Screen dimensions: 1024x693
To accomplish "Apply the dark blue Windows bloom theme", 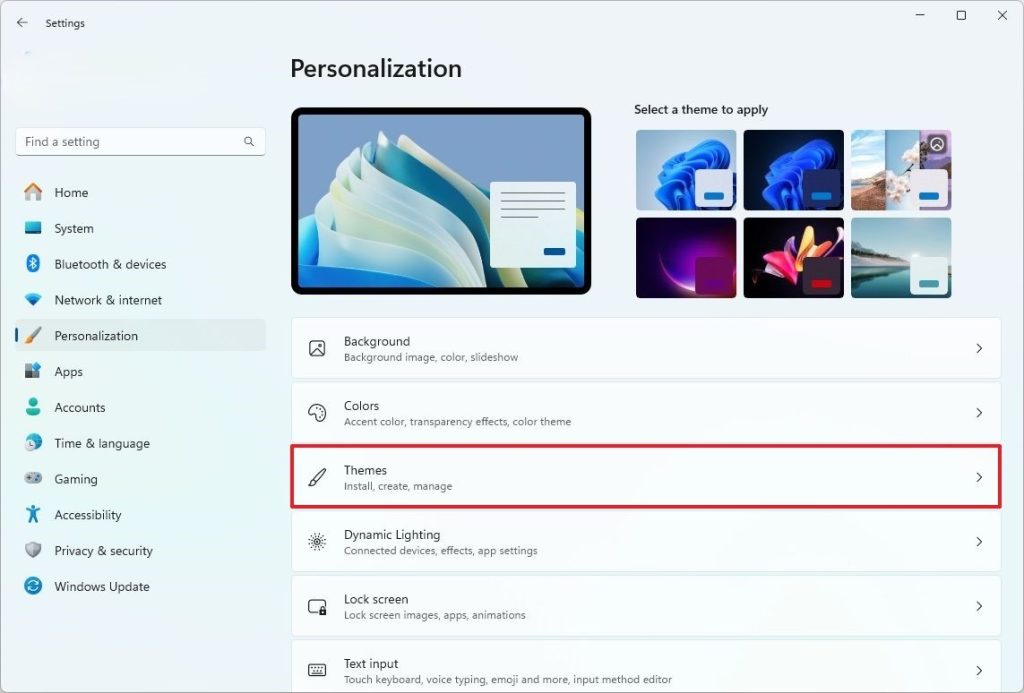I will point(793,170).
